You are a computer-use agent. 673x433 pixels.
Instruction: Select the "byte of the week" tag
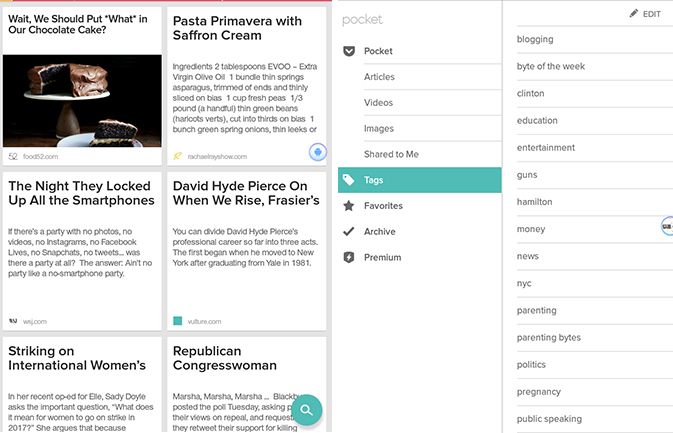(x=551, y=67)
